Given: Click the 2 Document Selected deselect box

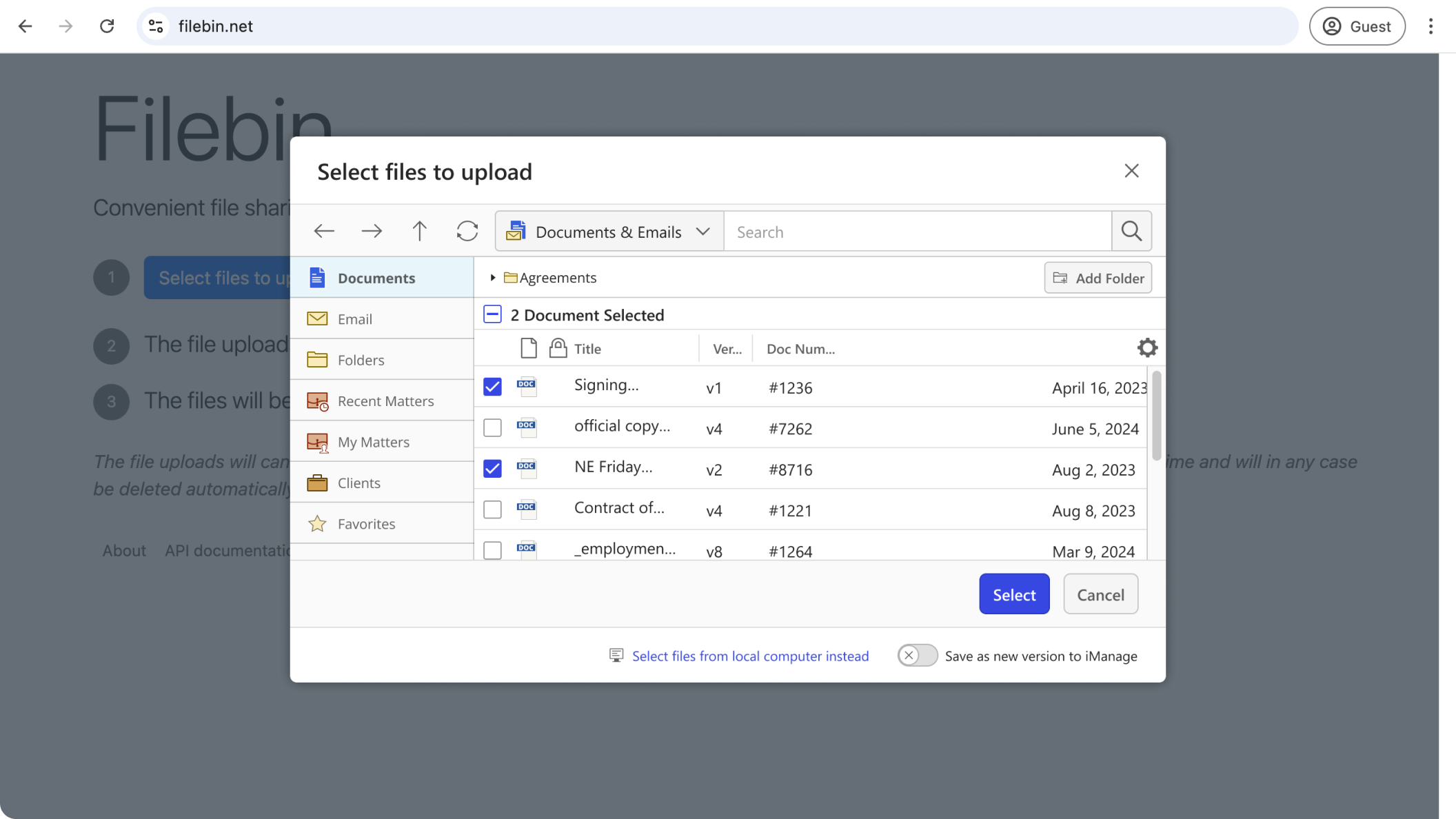Looking at the screenshot, I should click(x=492, y=314).
